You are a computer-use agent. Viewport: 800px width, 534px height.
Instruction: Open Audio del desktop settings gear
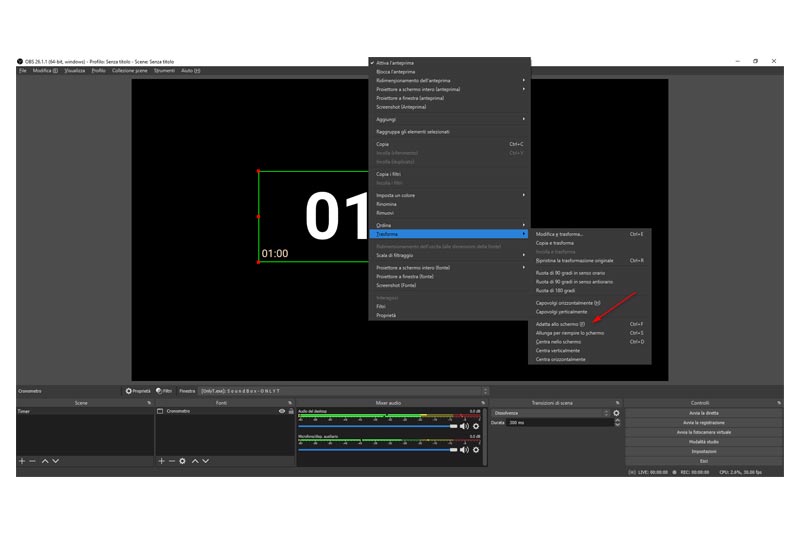476,426
